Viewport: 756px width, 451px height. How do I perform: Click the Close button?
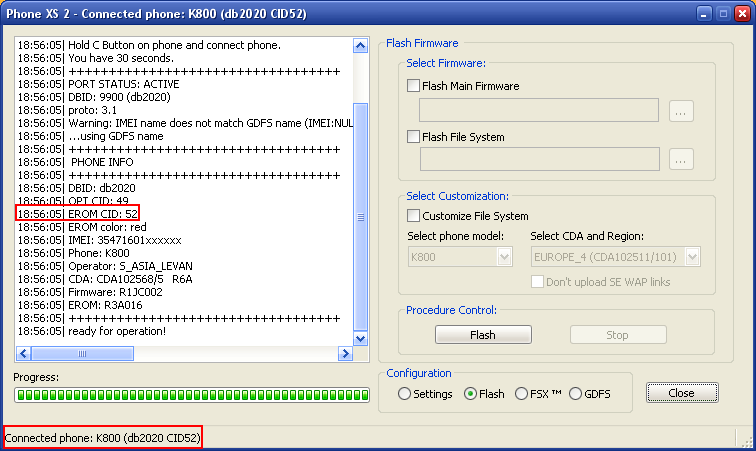(681, 393)
